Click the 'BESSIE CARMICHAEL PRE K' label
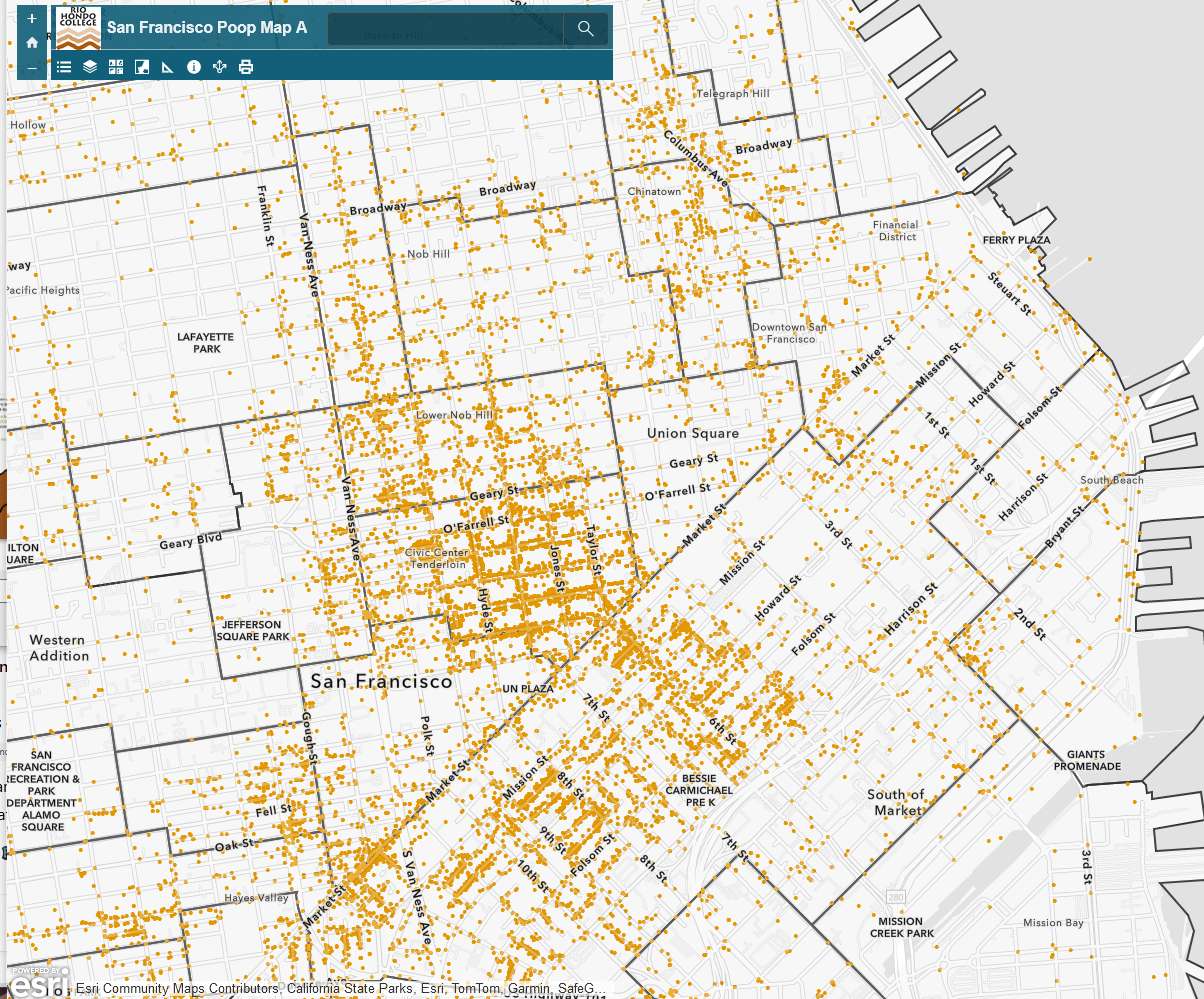Viewport: 1204px width, 999px height. tap(700, 789)
